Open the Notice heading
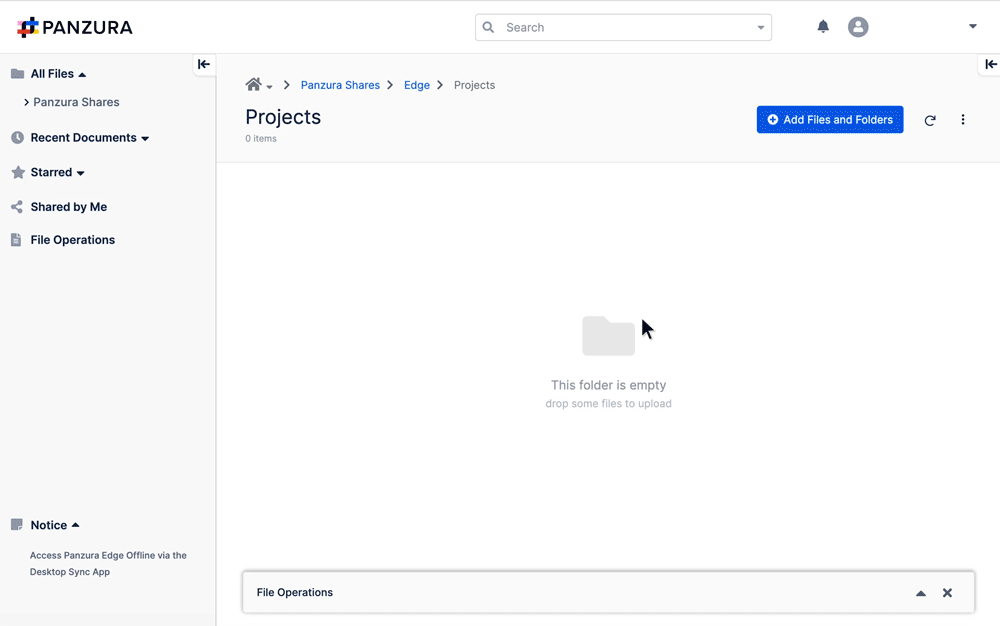The image size is (1000, 626). pyautogui.click(x=48, y=525)
